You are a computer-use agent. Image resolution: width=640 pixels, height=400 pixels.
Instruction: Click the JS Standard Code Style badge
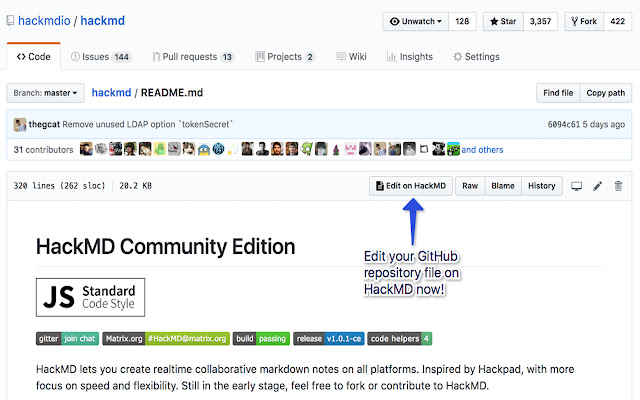pyautogui.click(x=90, y=297)
